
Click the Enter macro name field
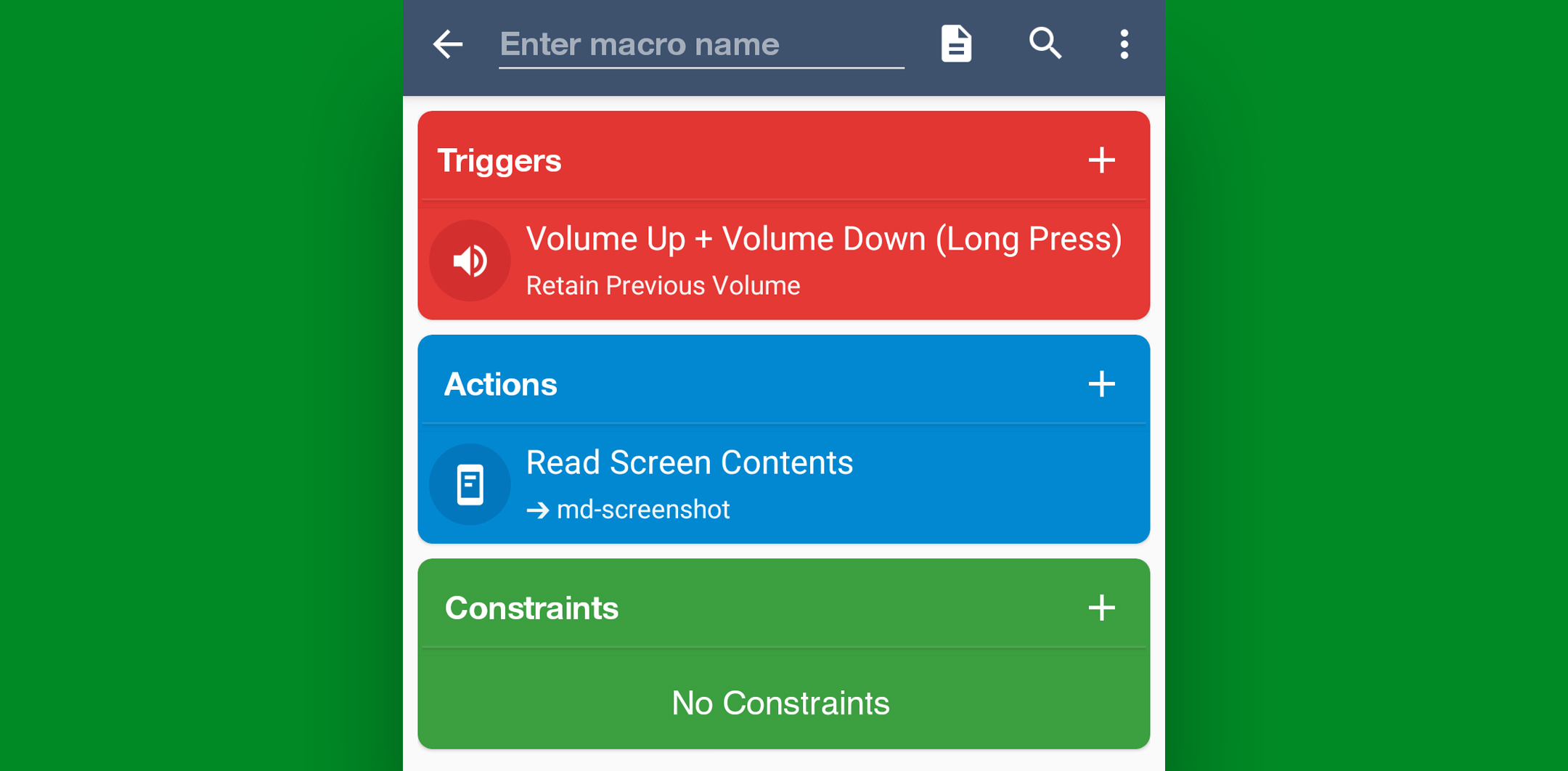(x=701, y=44)
